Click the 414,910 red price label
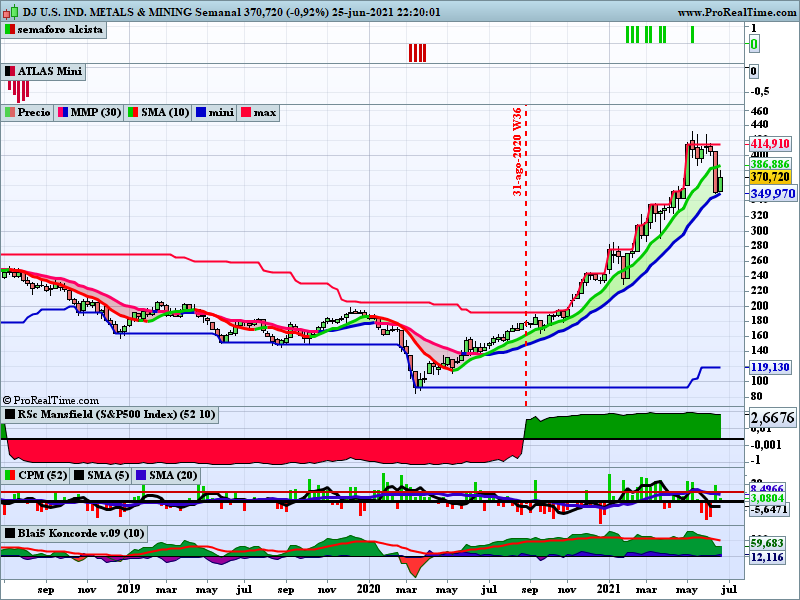Image resolution: width=800 pixels, height=600 pixels. click(769, 144)
